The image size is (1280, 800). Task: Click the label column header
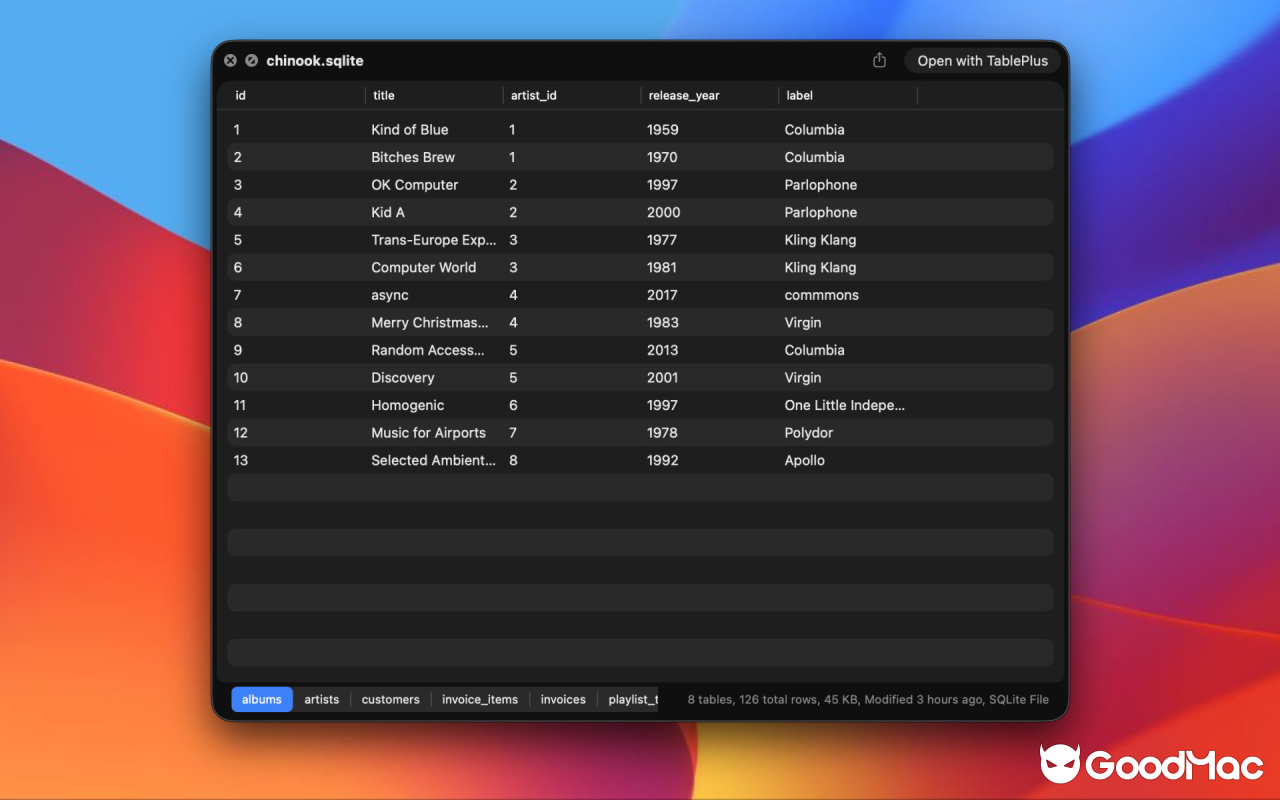point(799,95)
